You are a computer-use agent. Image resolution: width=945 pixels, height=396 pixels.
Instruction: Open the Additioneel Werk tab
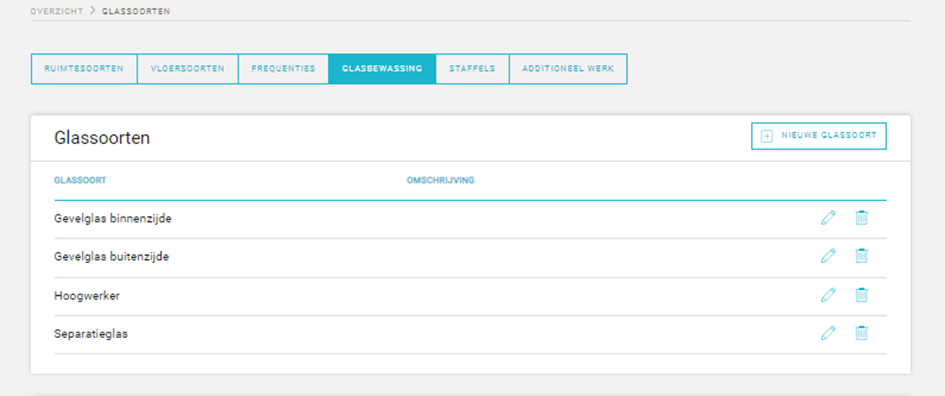pos(568,69)
